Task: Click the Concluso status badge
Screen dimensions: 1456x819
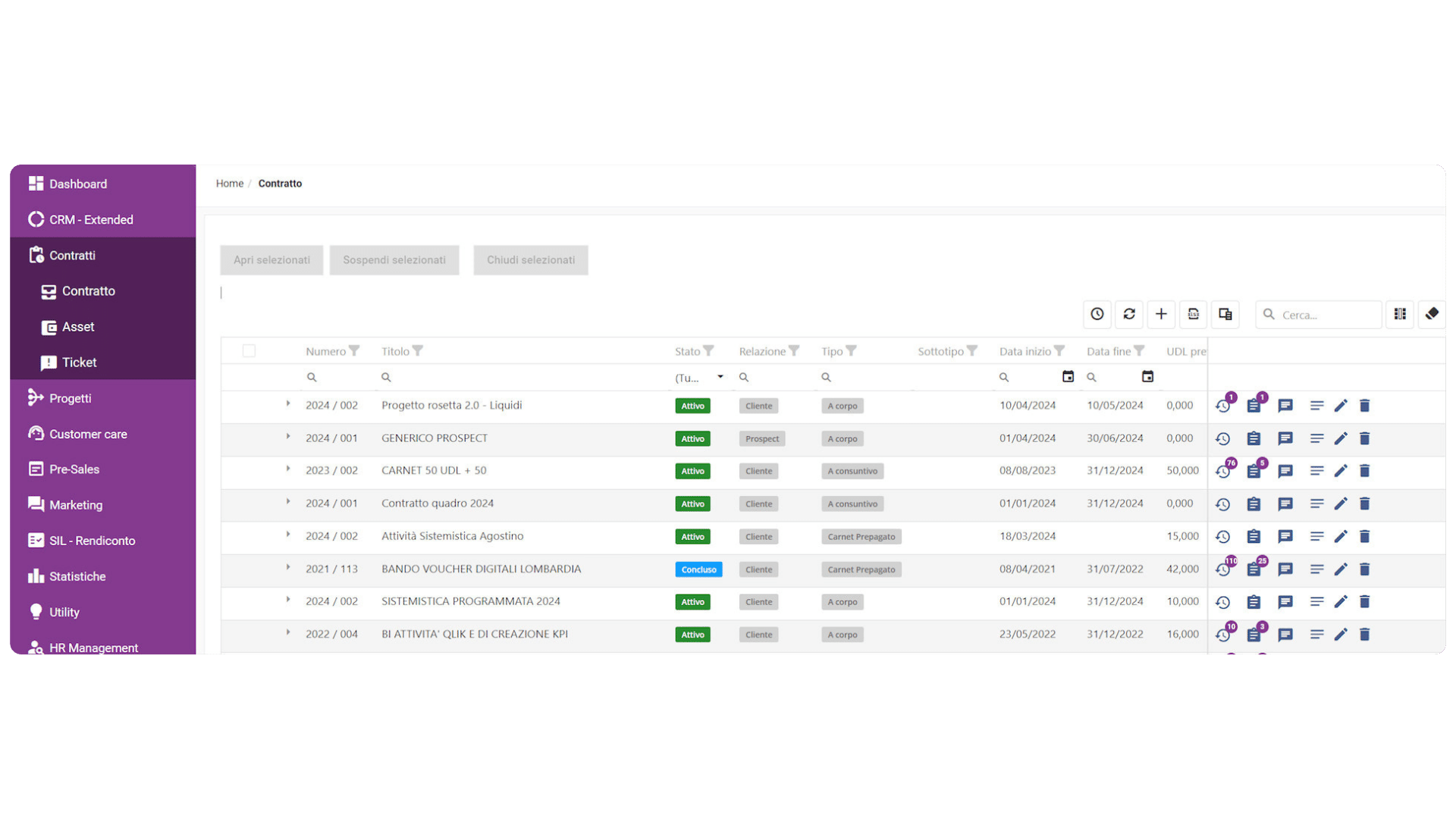Action: coord(698,570)
